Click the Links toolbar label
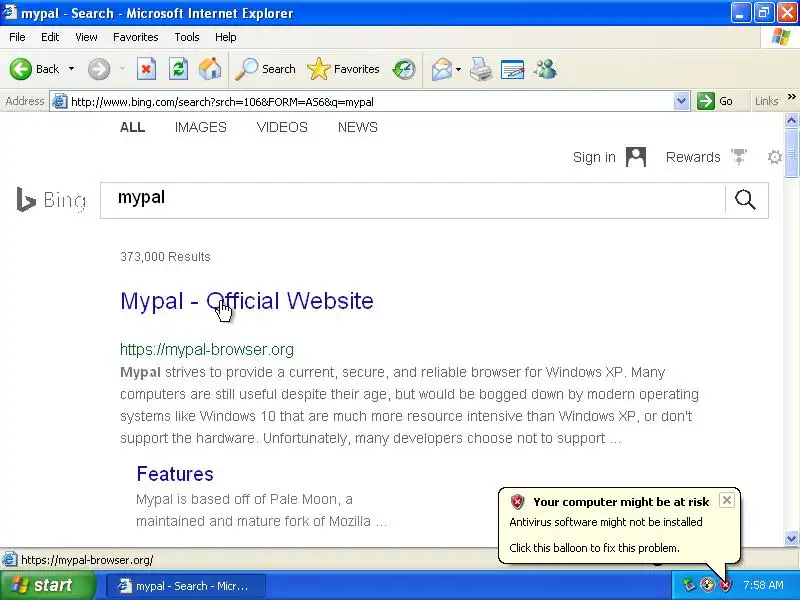The height and width of the screenshot is (600, 800). tap(766, 101)
